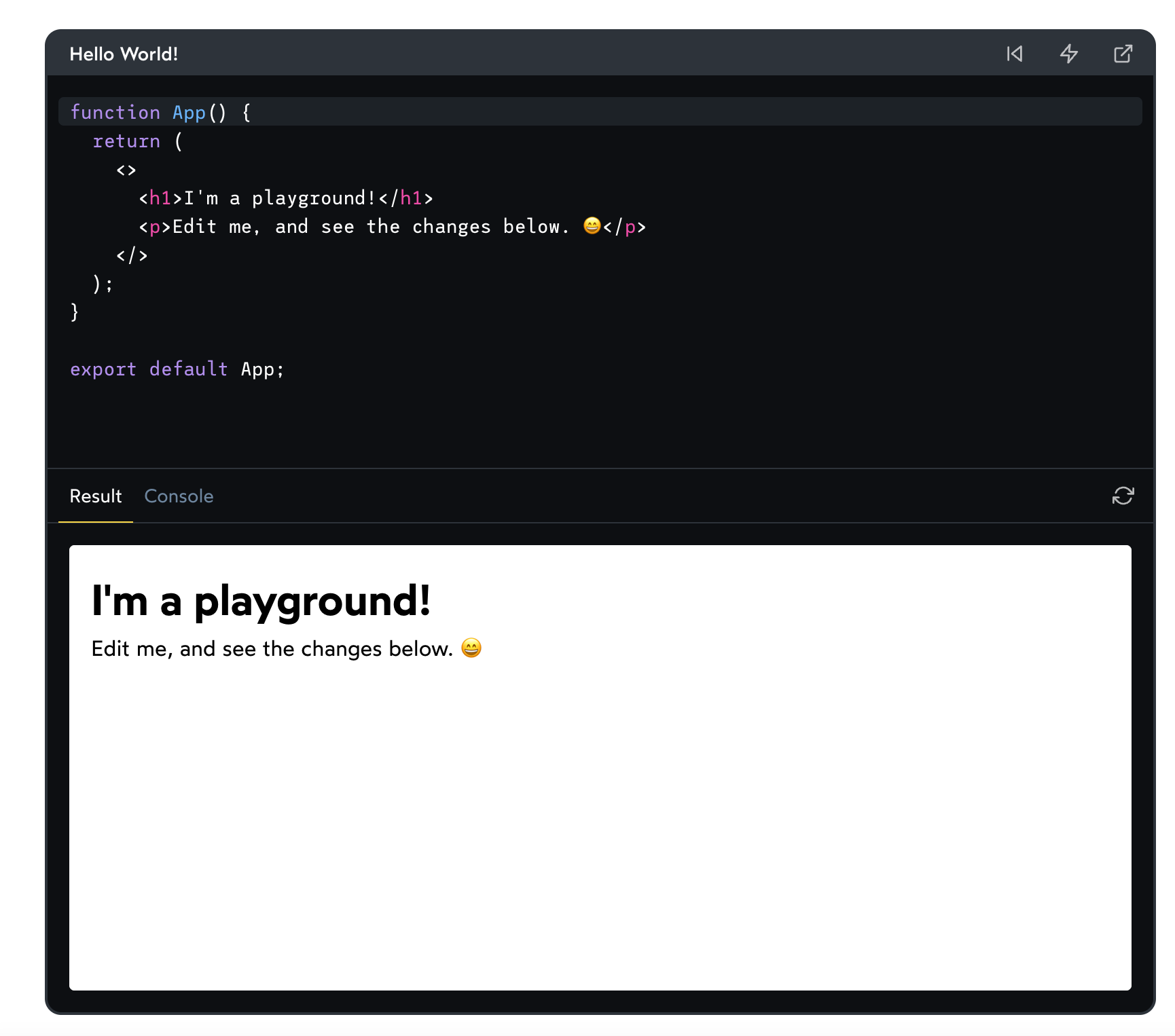Click the run icon beside the external-link icon
This screenshot has height=1036, width=1175.
pyautogui.click(x=1069, y=54)
